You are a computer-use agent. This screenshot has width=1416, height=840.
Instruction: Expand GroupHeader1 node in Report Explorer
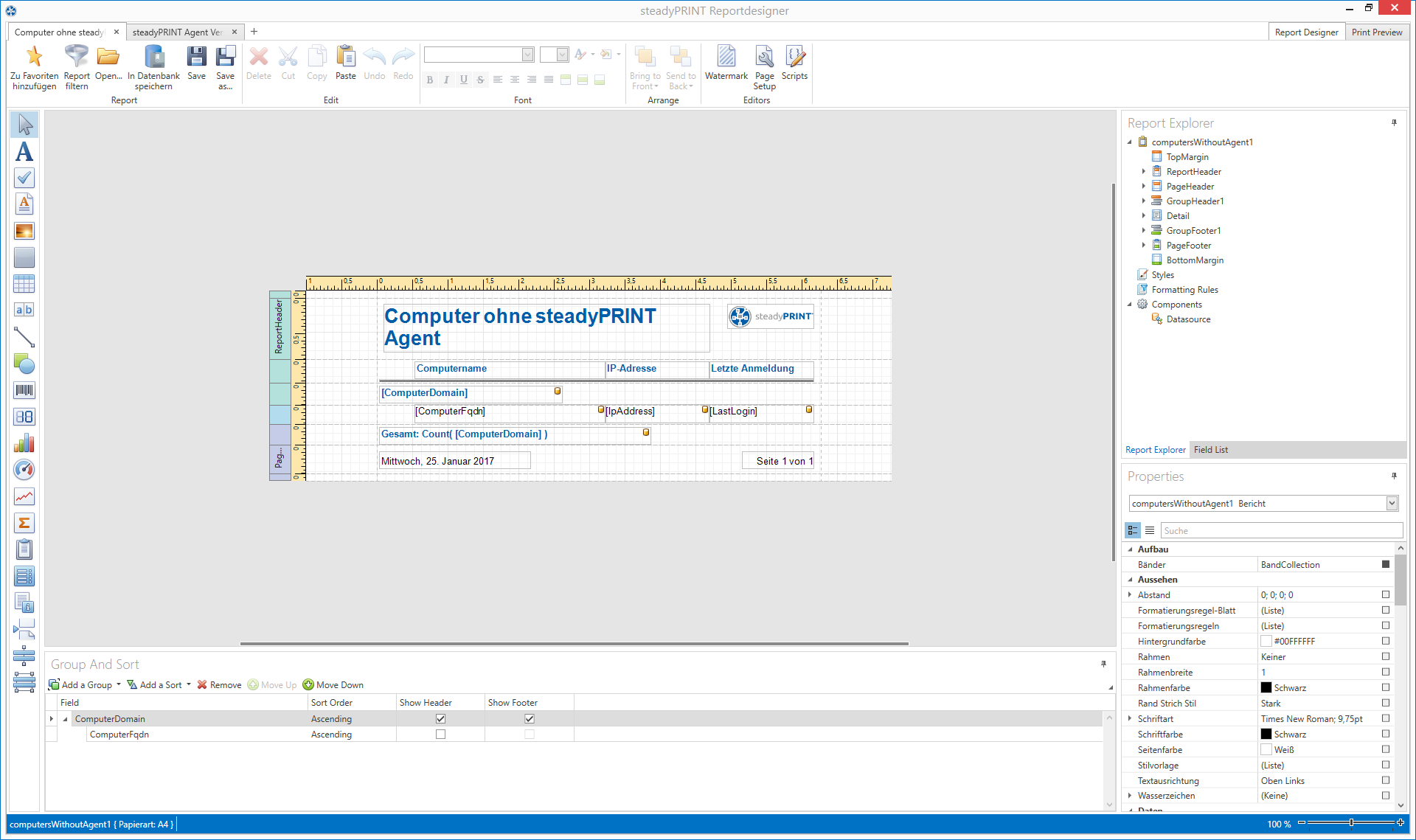pyautogui.click(x=1144, y=201)
